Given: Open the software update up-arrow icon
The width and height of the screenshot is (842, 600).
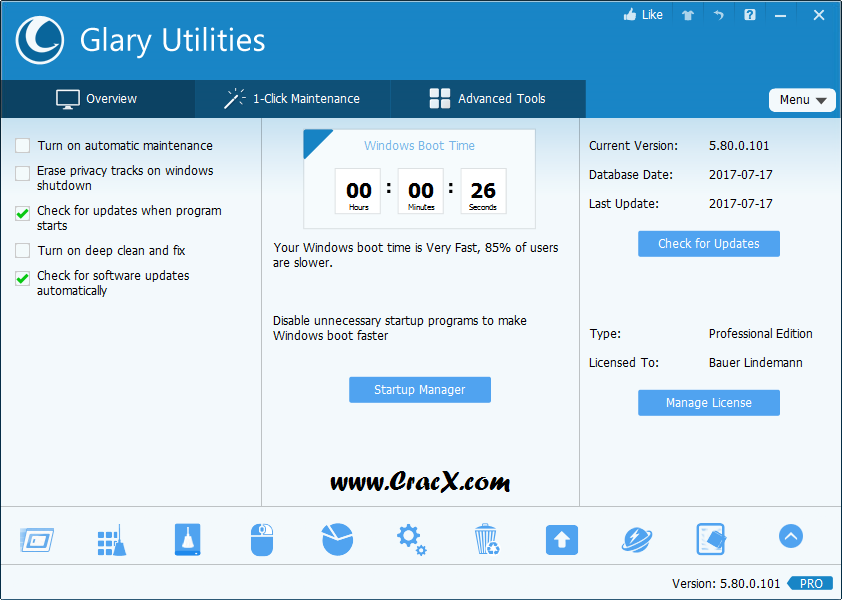Looking at the screenshot, I should (562, 540).
